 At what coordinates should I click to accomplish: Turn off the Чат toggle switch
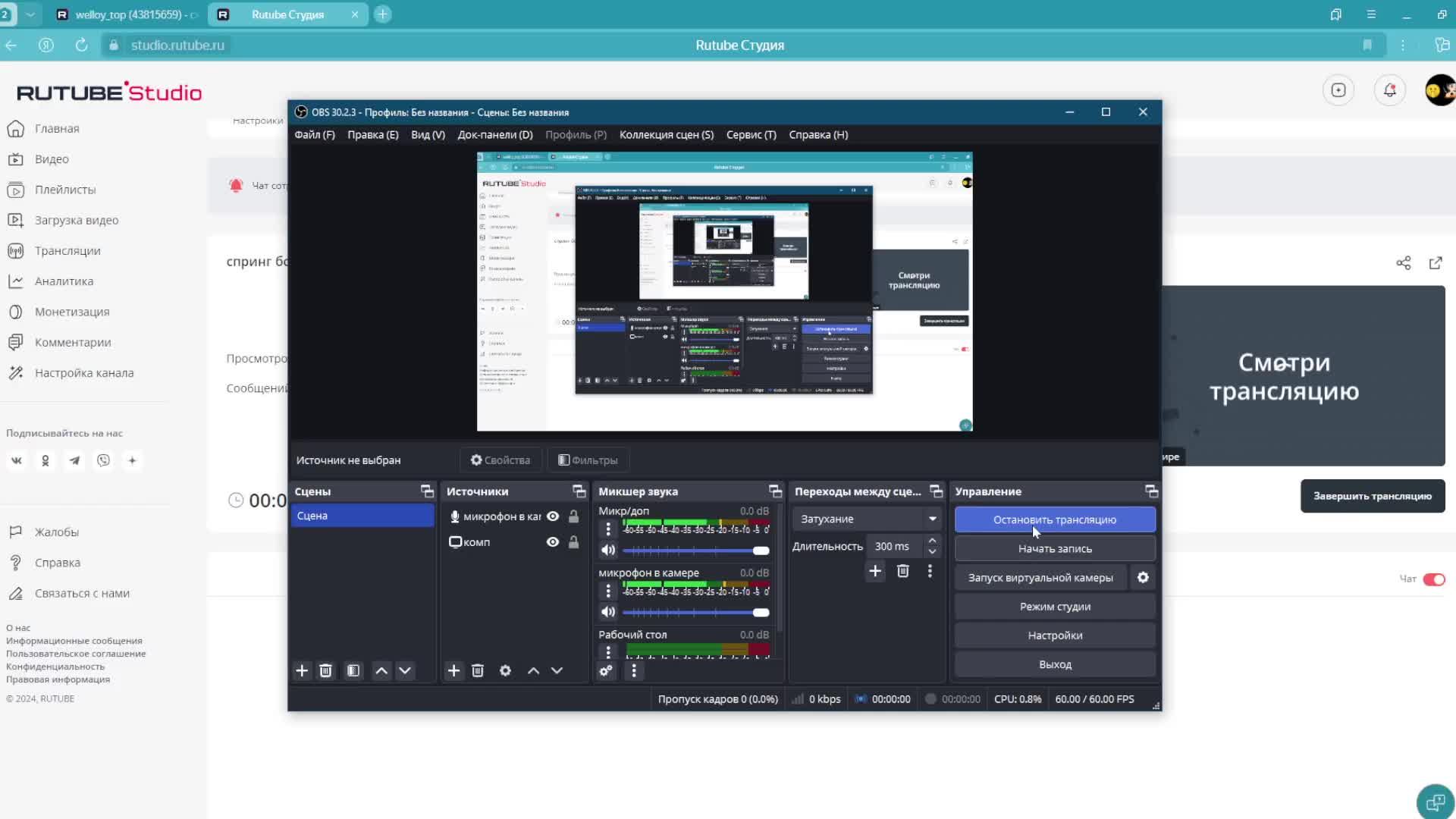pos(1433,579)
